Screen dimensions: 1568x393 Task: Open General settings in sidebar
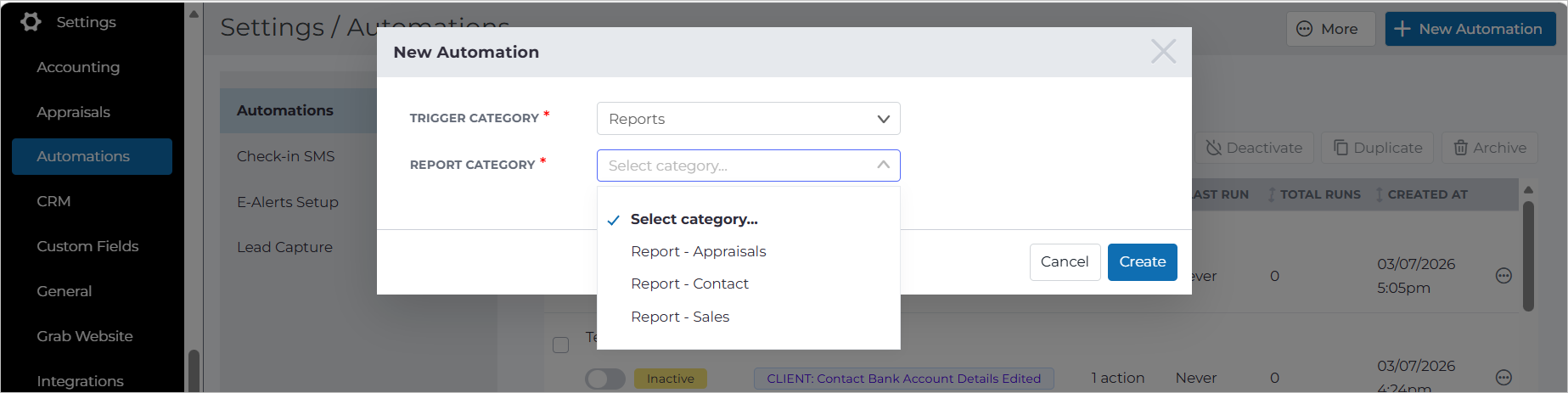tap(64, 291)
